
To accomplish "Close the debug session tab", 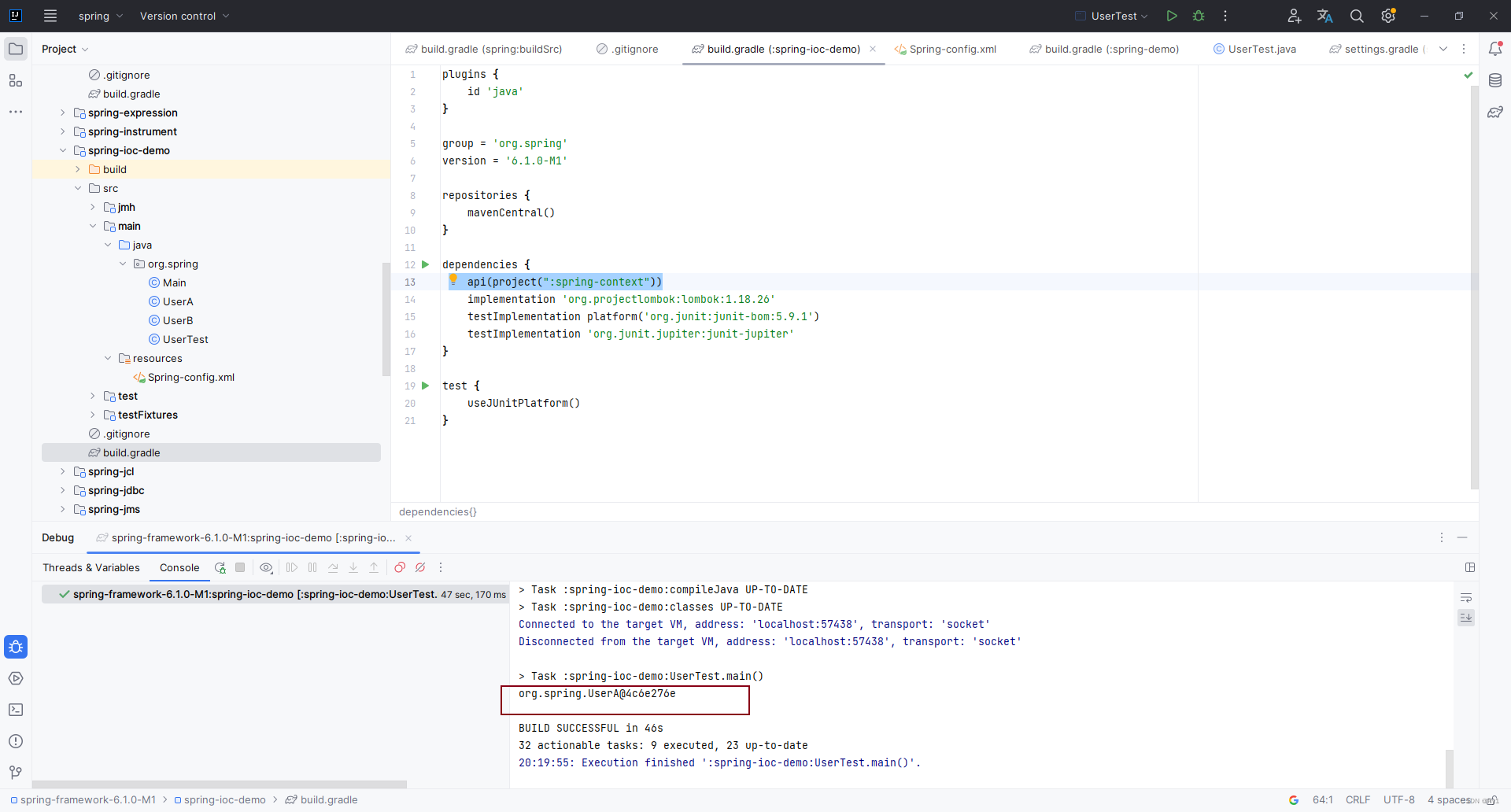I will [408, 538].
